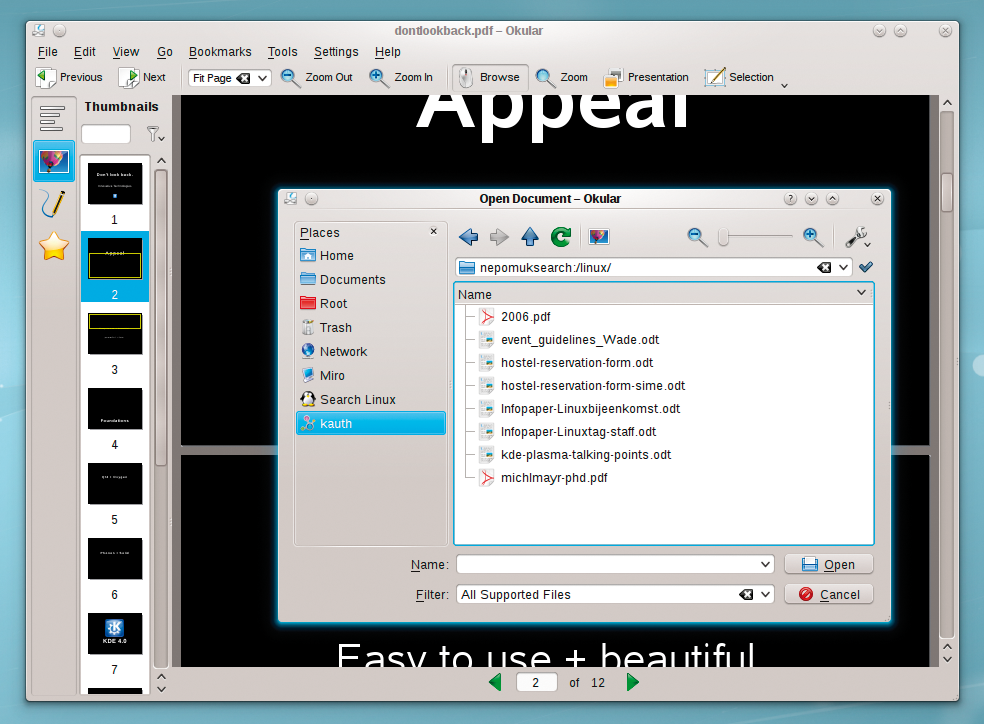The width and height of the screenshot is (984, 724).
Task: Go to Next page in toolbar
Action: [142, 77]
